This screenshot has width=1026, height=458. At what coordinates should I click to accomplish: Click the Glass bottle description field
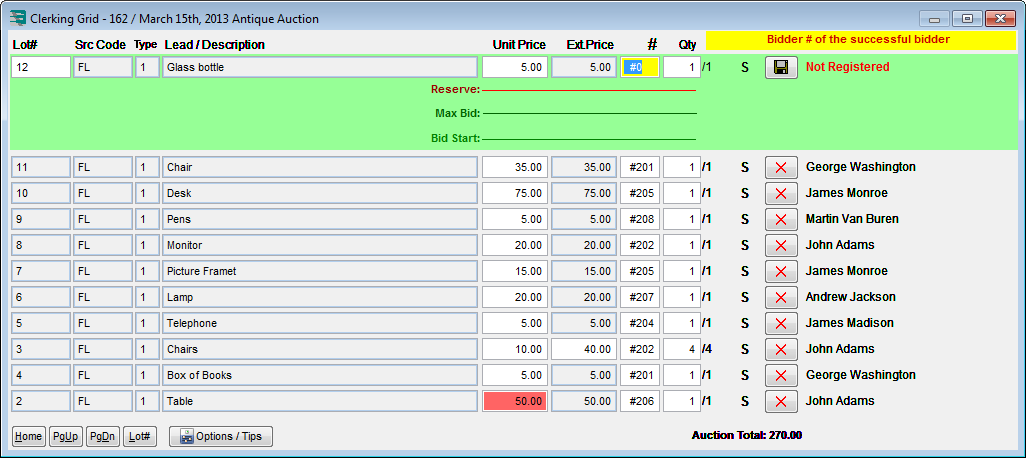(320, 67)
